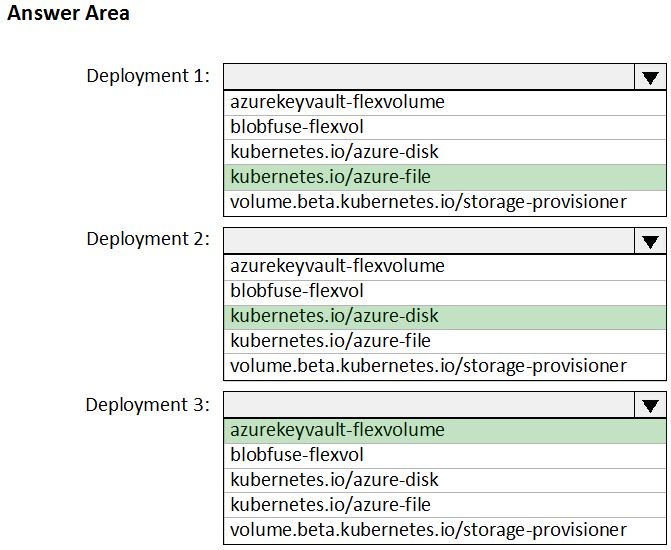Image resolution: width=671 pixels, height=550 pixels.
Task: Click the 'Deployment 1:' label
Action: [148, 76]
